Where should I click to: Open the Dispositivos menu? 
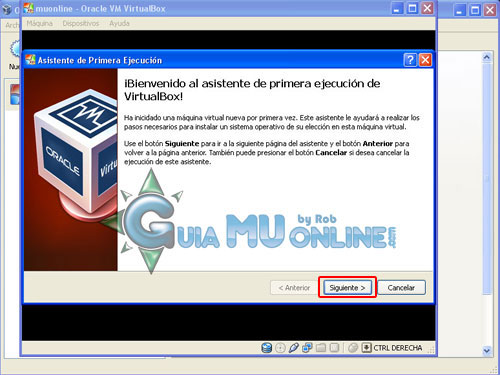pos(81,23)
